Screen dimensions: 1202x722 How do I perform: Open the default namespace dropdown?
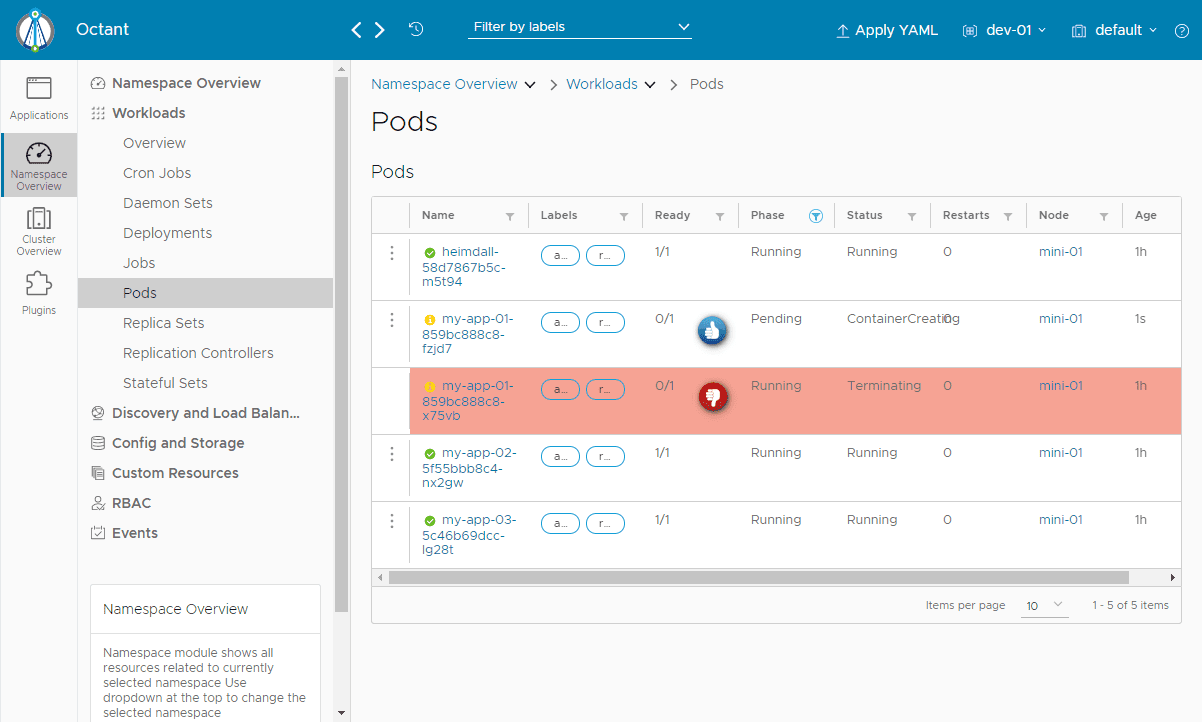(x=1115, y=30)
